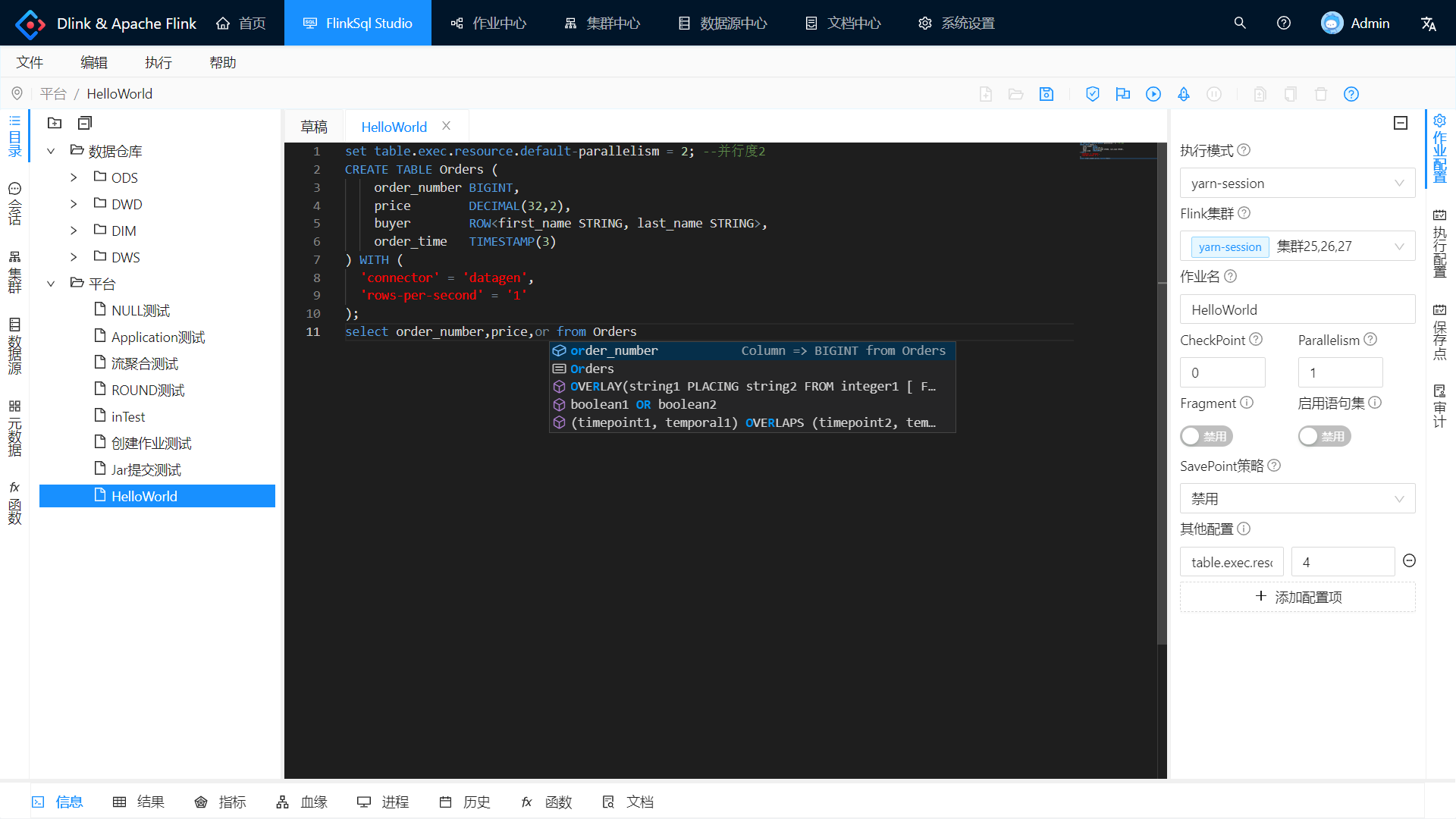
Task: Open the 执行模式 yarn-session dropdown
Action: point(1297,184)
